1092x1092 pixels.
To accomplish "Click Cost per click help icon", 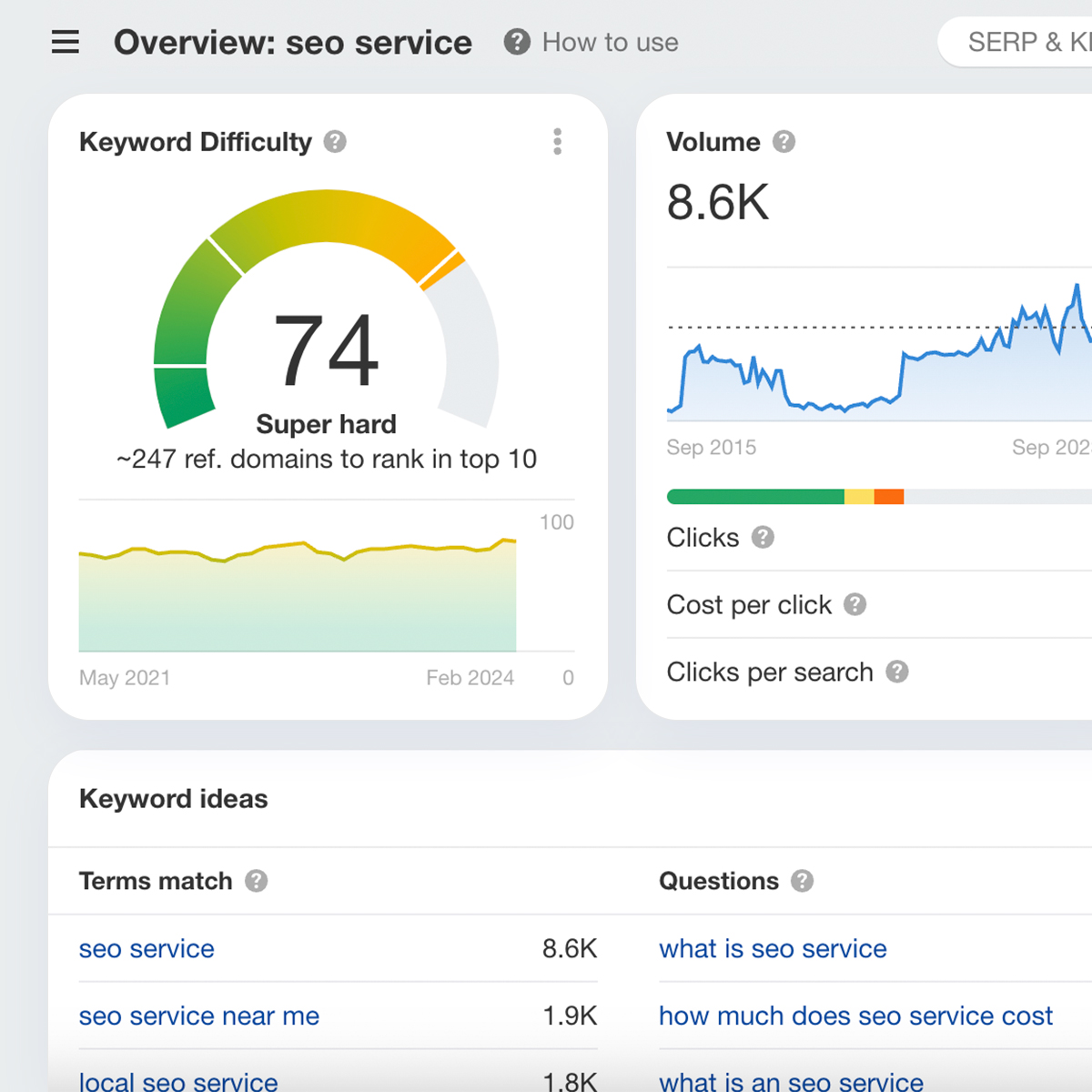I will pos(854,605).
